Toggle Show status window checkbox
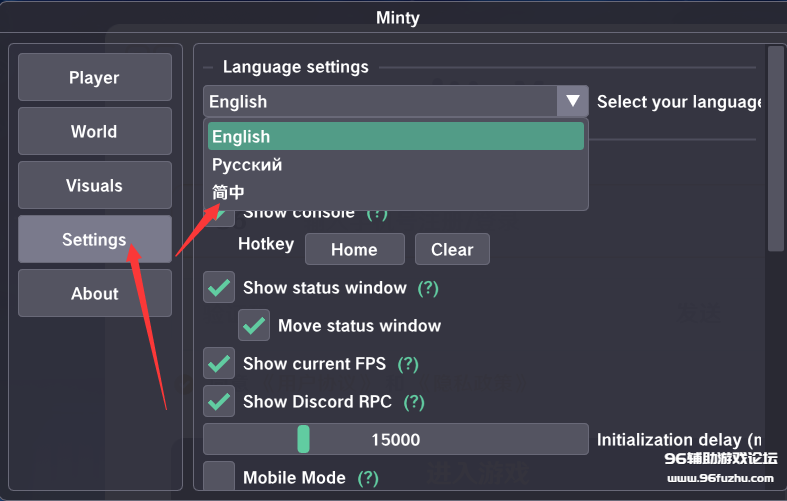Image resolution: width=787 pixels, height=501 pixels. pyautogui.click(x=219, y=288)
